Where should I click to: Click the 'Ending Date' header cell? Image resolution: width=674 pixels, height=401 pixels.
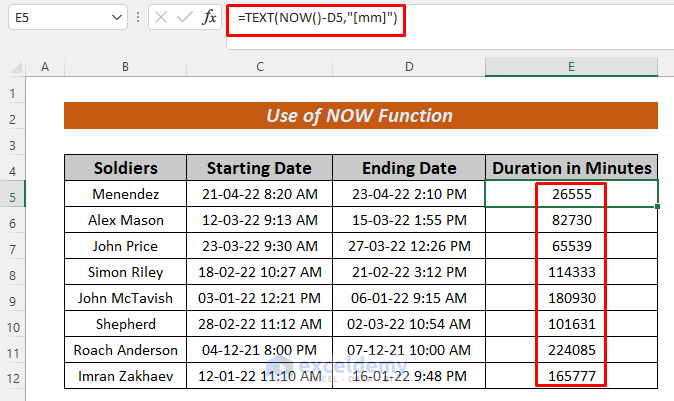[409, 168]
